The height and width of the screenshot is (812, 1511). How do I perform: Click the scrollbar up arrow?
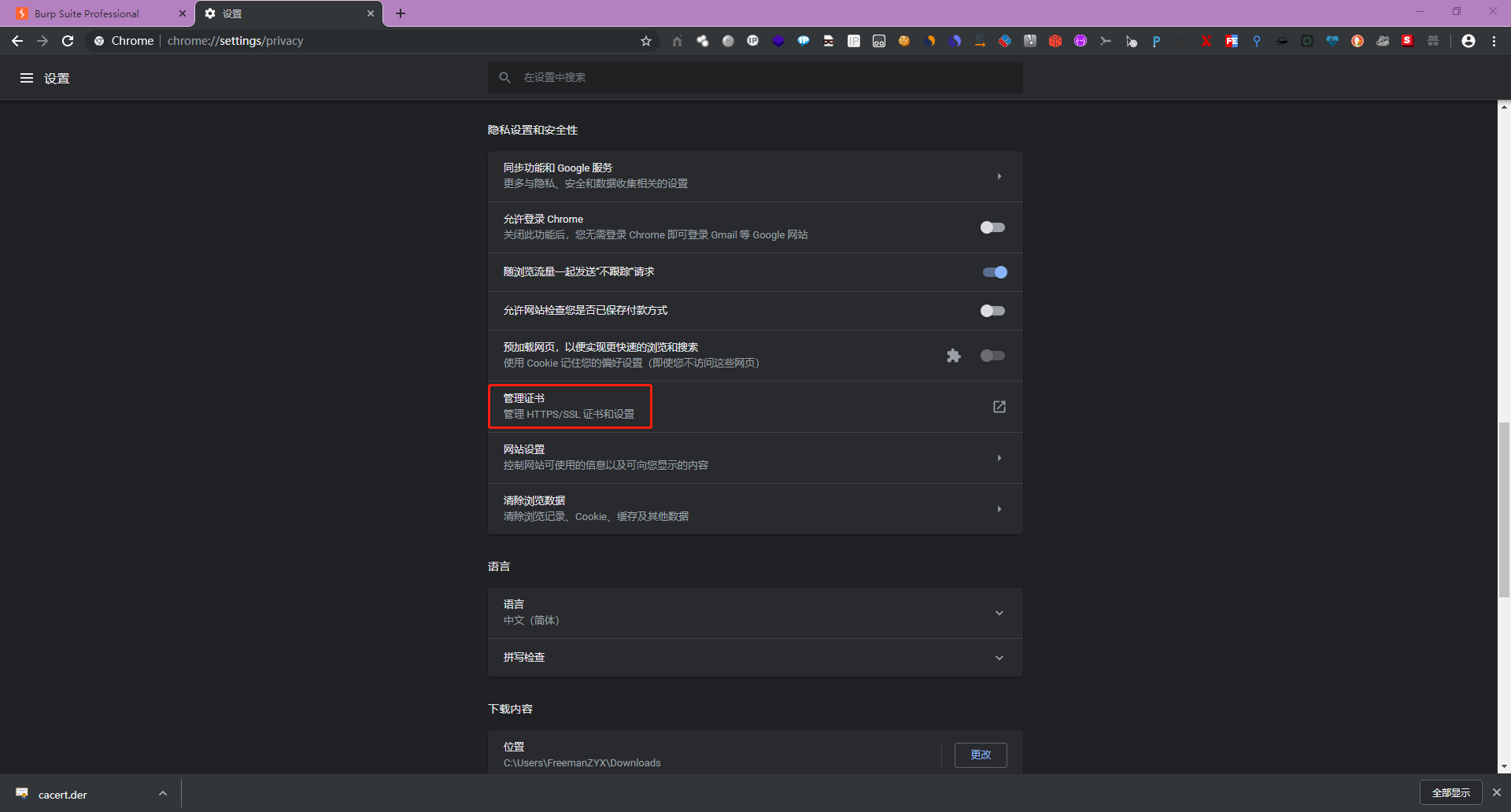[1504, 107]
